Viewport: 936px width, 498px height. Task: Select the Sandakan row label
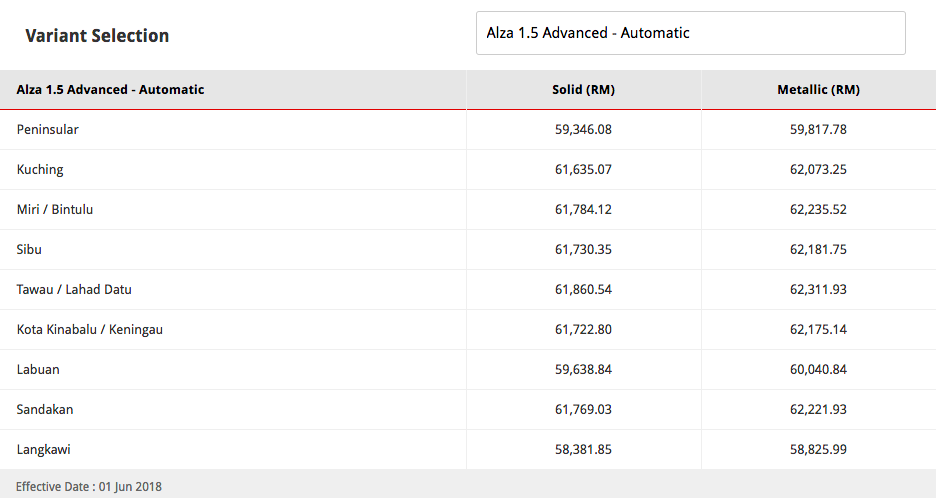[45, 410]
